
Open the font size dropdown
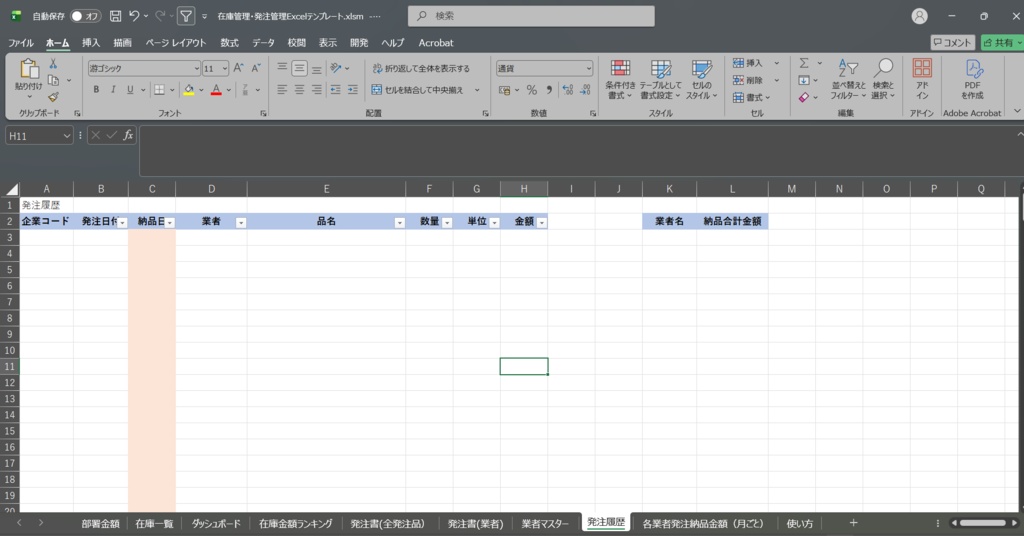225,69
